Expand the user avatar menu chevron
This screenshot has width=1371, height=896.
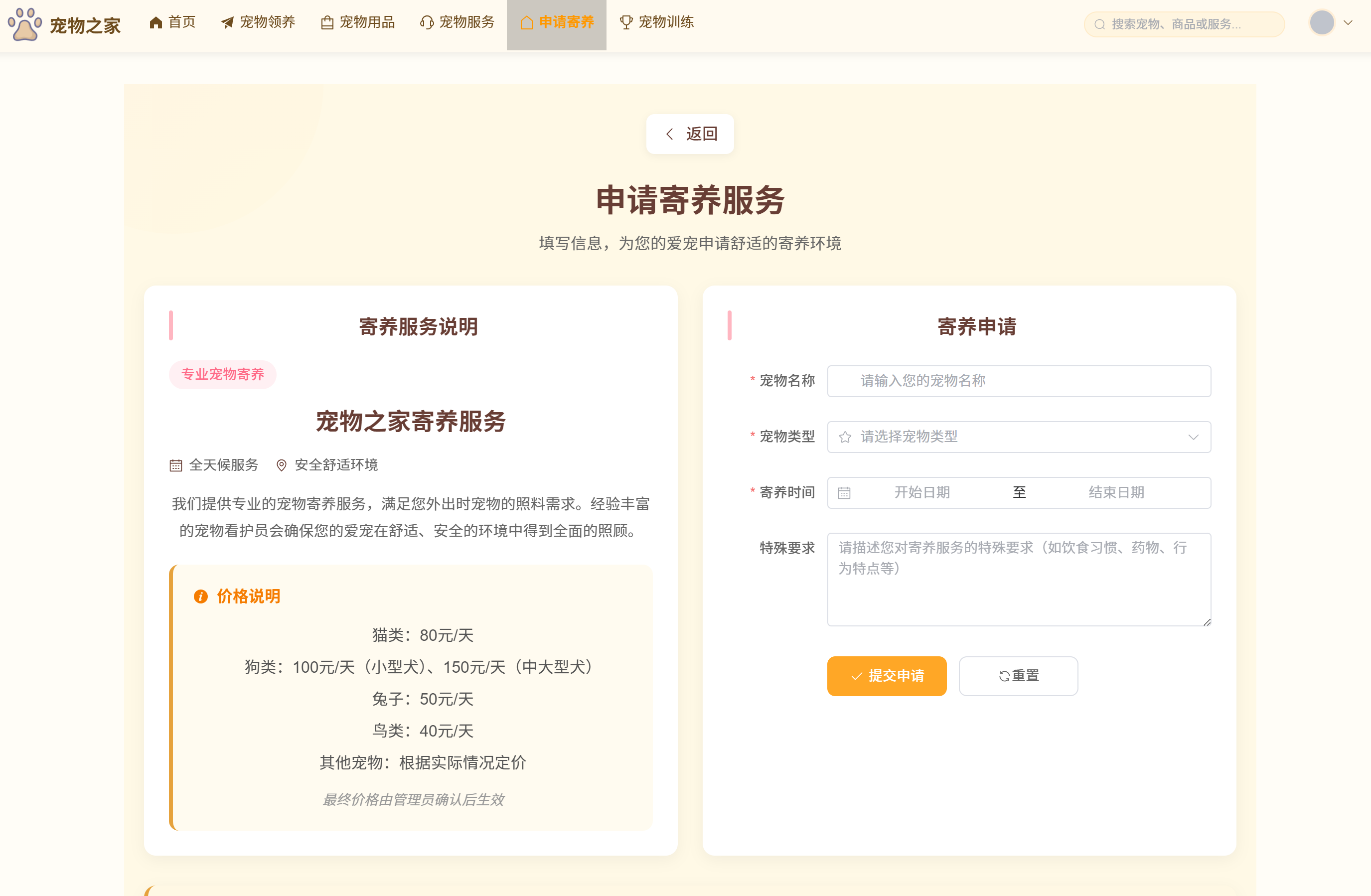tap(1349, 23)
